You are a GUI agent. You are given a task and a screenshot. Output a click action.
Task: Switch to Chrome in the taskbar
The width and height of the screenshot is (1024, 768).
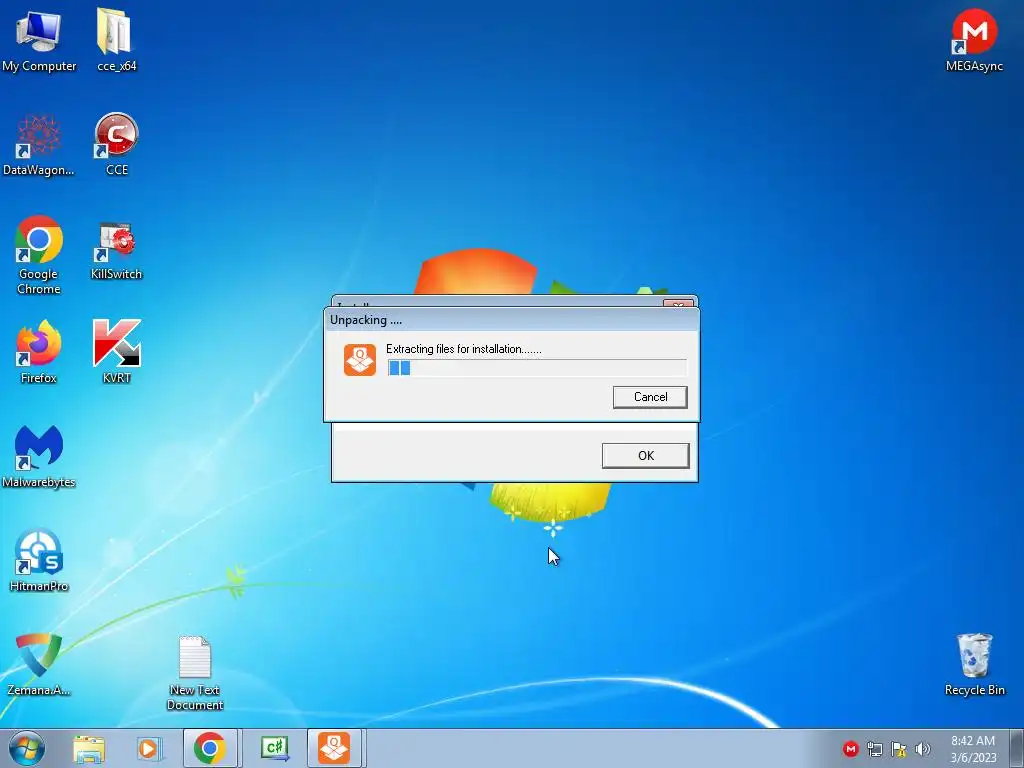point(210,748)
